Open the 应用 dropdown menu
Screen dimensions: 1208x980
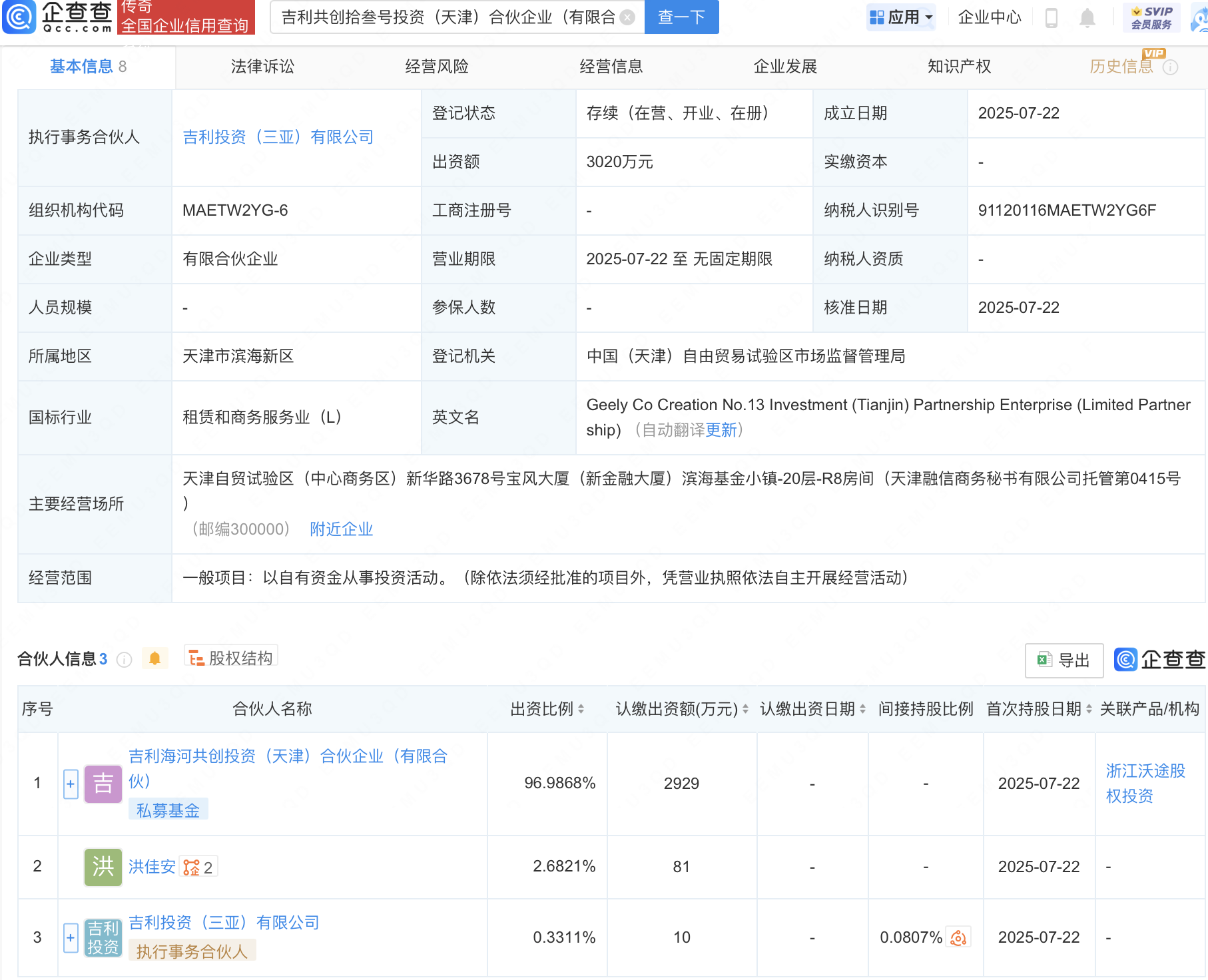901,17
